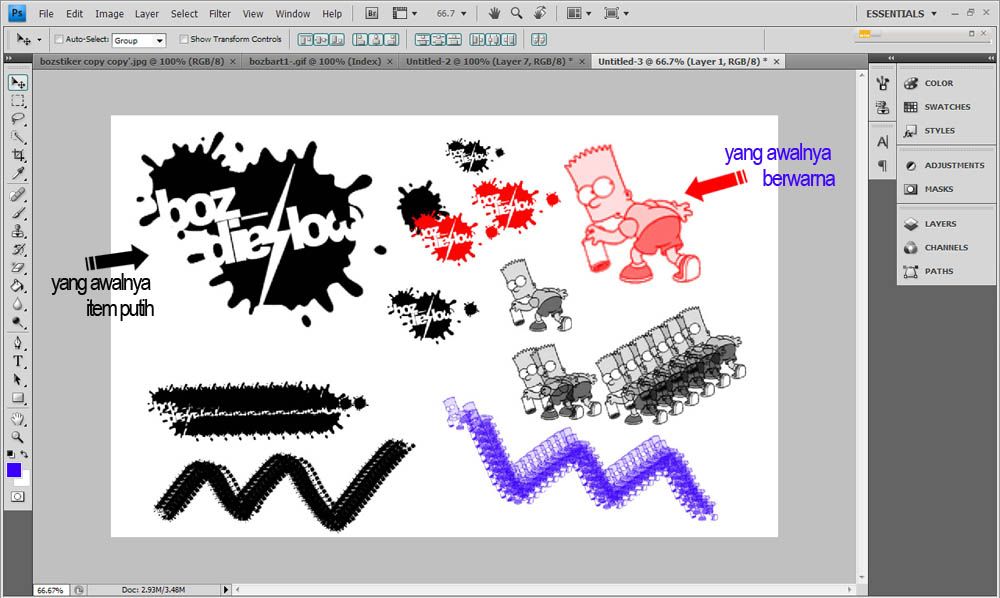Select the Dodge tool
The image size is (1000, 598).
(17, 323)
